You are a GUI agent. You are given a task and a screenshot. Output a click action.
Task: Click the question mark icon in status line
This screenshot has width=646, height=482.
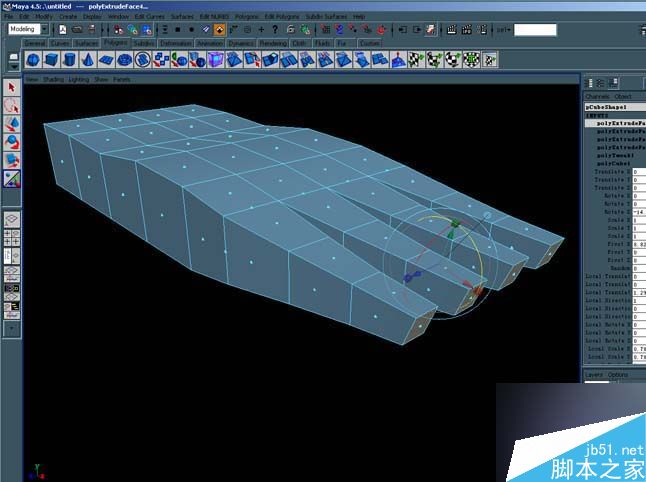[x=275, y=29]
